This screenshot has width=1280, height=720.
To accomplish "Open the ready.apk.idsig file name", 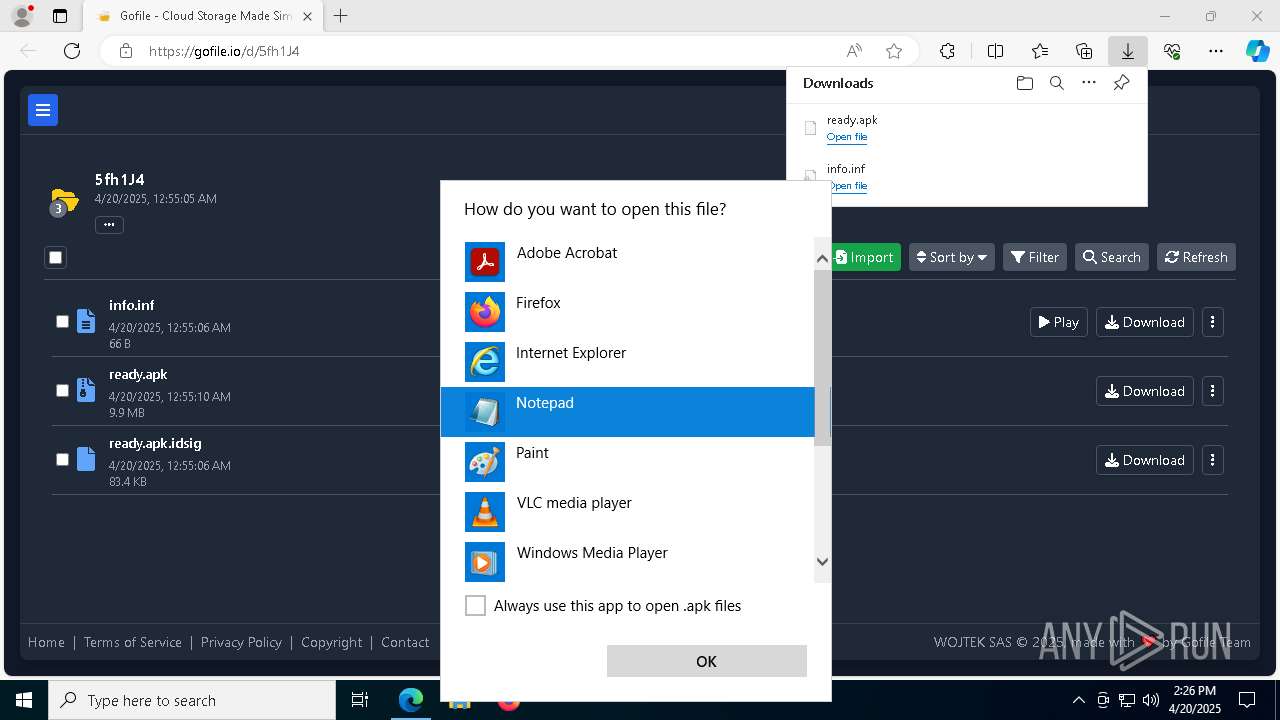I will [x=155, y=444].
